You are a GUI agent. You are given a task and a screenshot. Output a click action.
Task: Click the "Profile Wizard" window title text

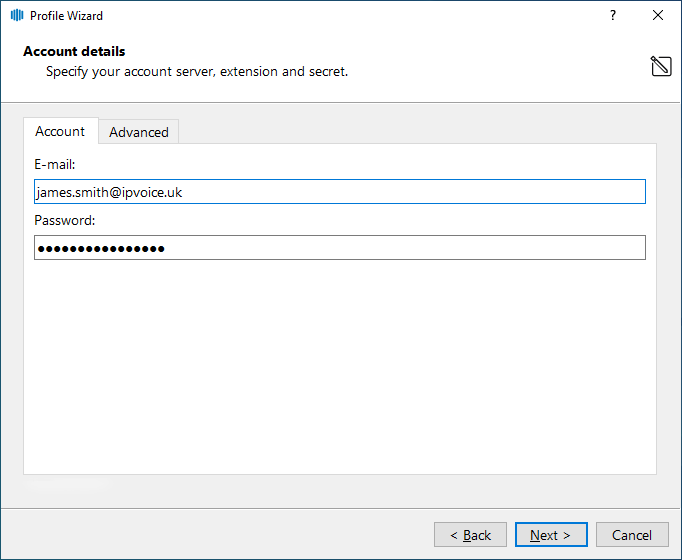point(66,16)
